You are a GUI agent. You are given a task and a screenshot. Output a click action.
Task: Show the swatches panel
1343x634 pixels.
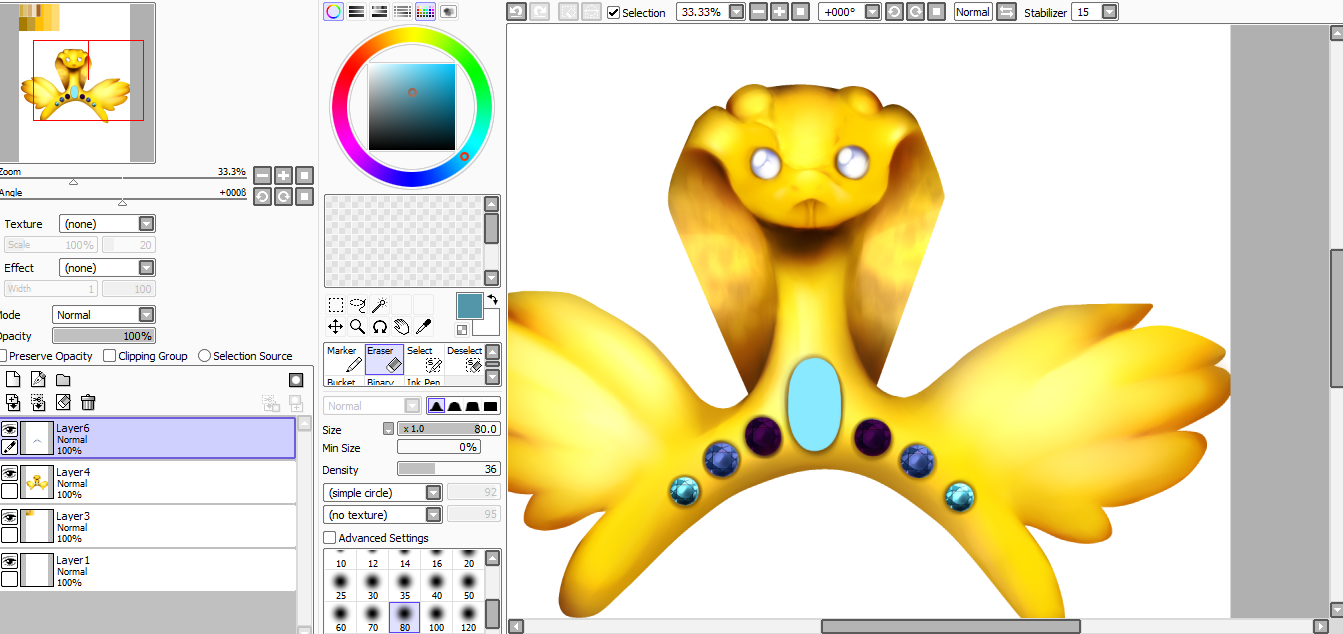(x=425, y=11)
